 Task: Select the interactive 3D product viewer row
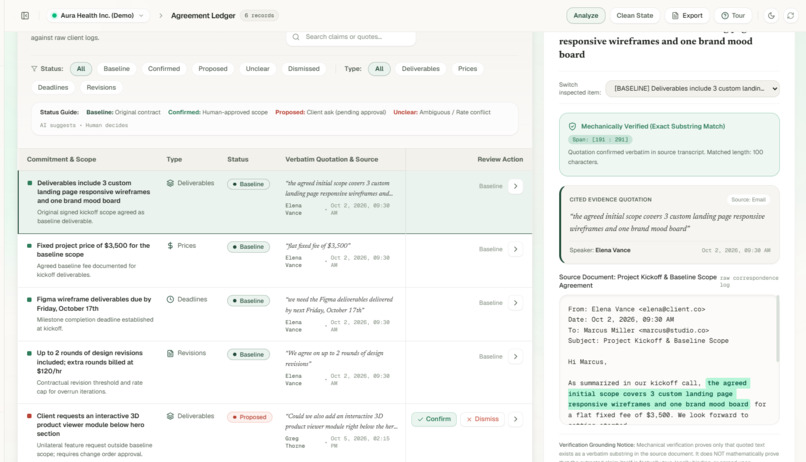(275, 433)
